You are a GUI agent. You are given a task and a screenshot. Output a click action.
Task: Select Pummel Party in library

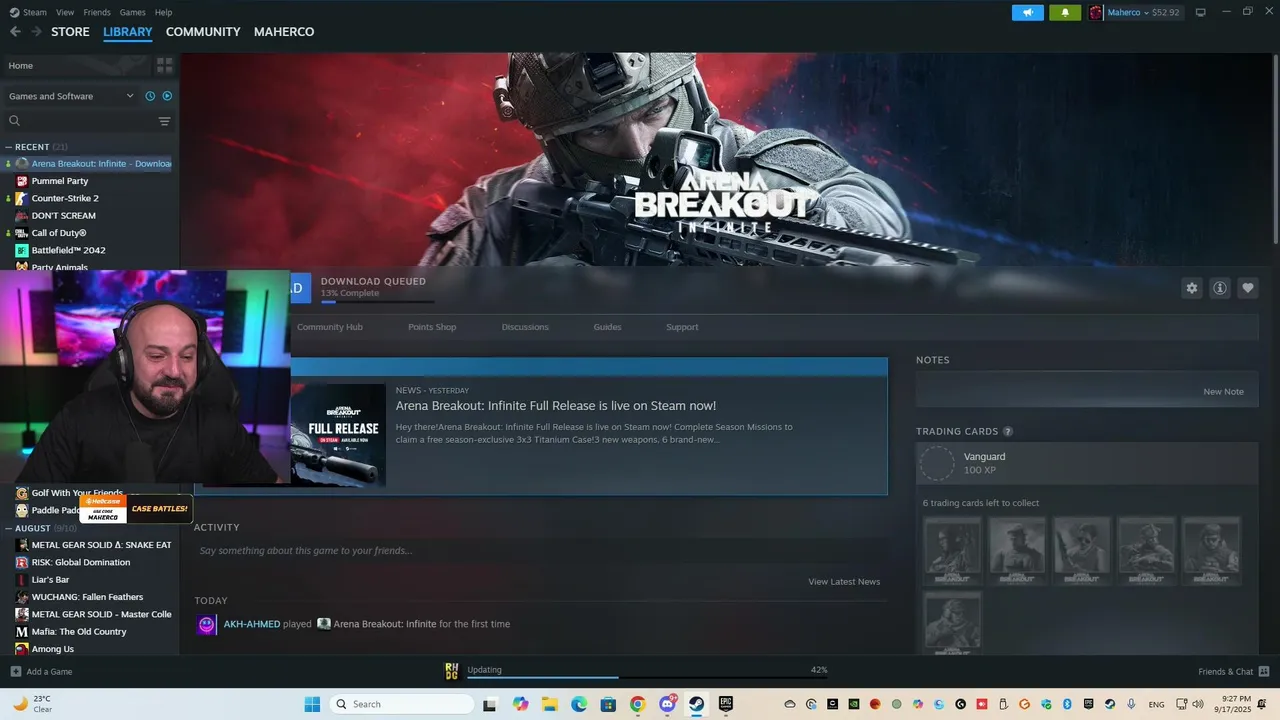coord(60,181)
